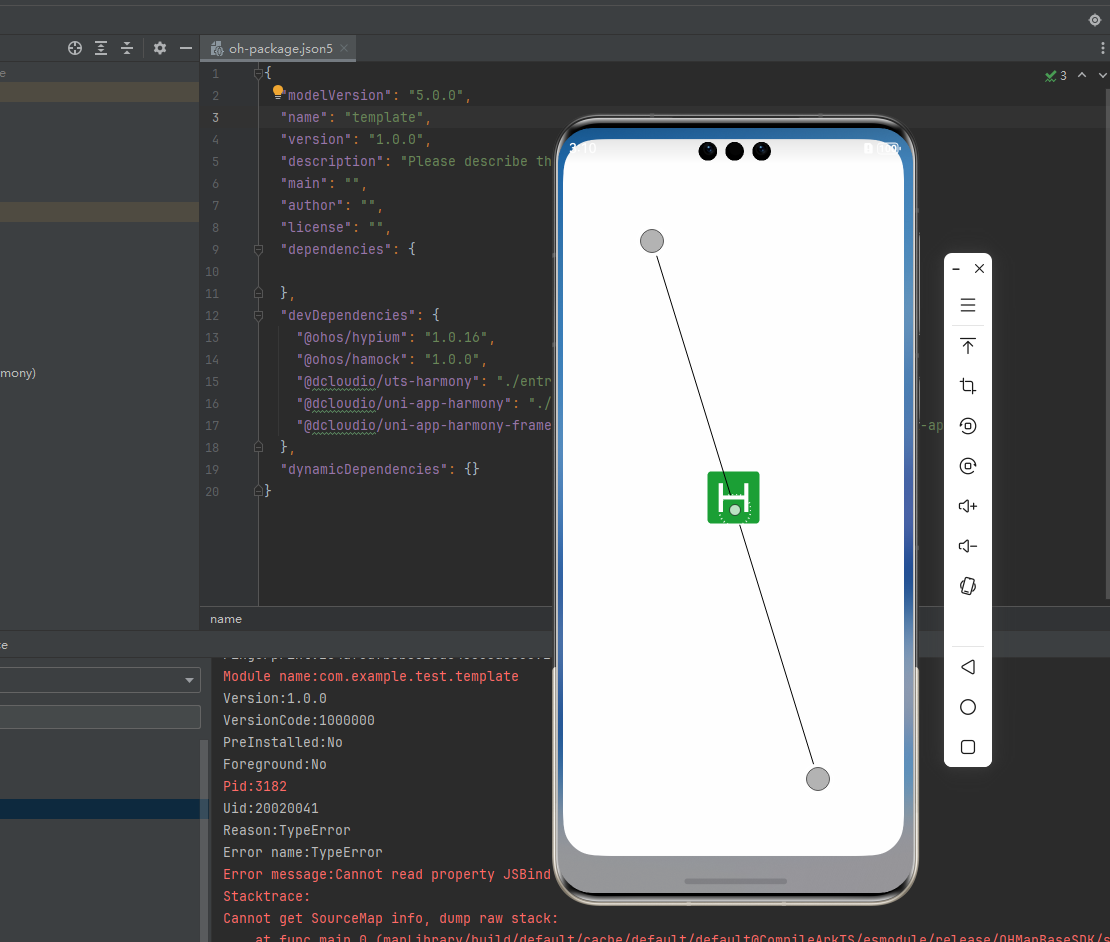Collapse all items in project panel

[127, 48]
